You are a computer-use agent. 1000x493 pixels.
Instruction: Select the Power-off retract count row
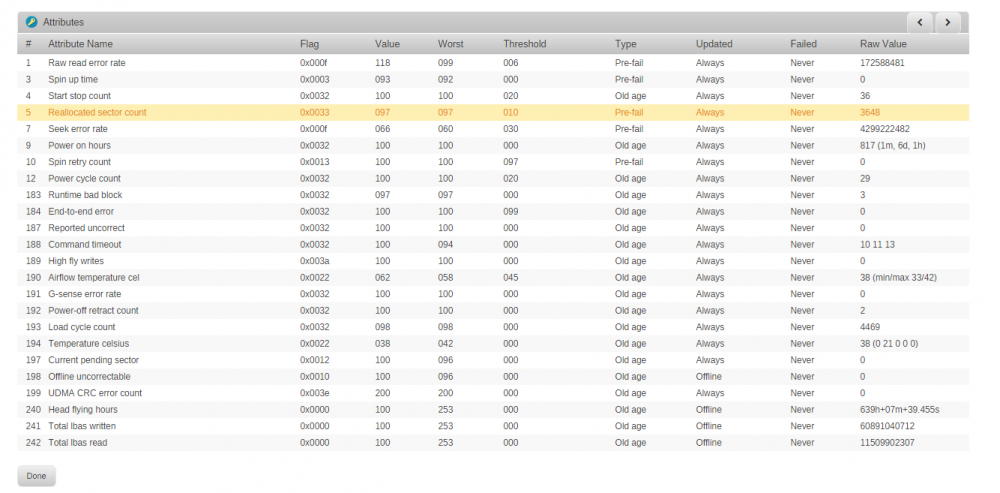[493, 311]
